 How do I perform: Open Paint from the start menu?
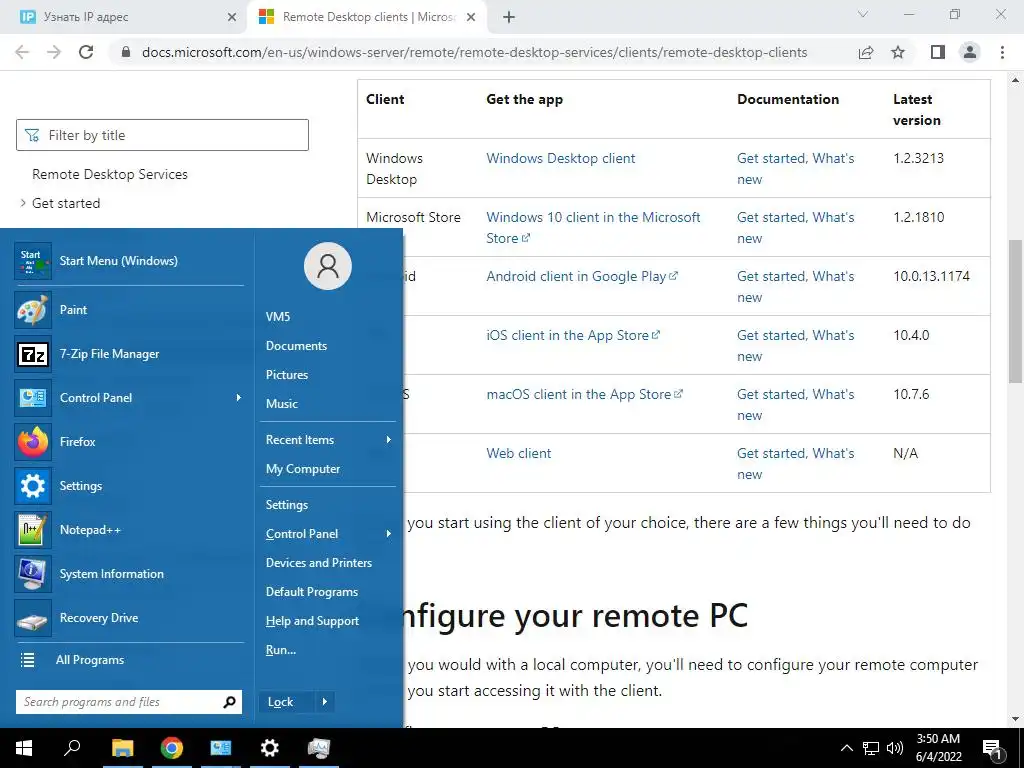pyautogui.click(x=129, y=310)
